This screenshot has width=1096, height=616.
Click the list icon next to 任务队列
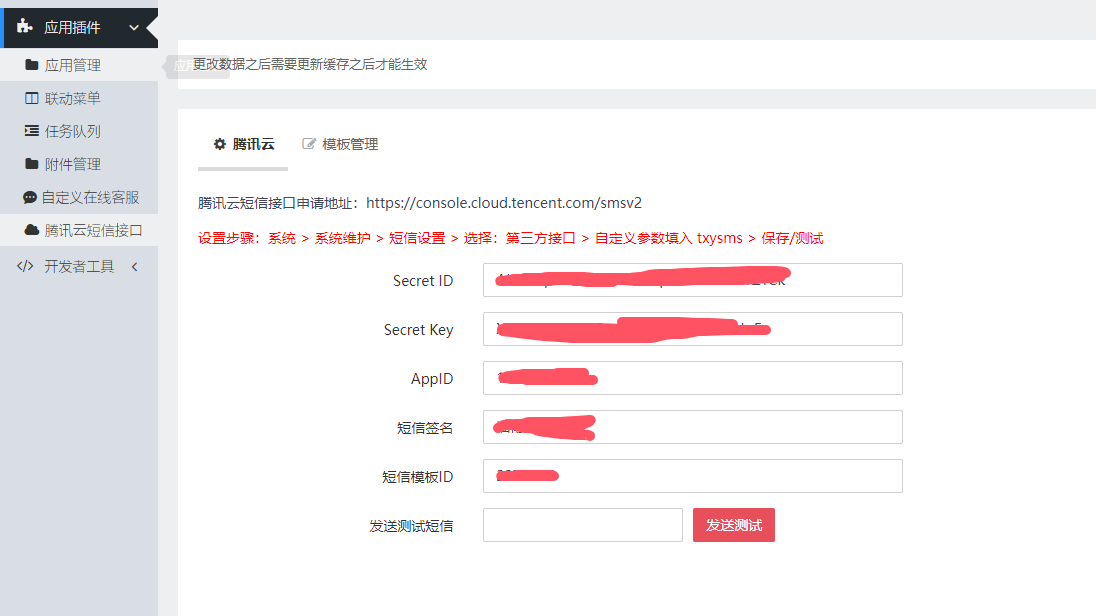tap(31, 131)
